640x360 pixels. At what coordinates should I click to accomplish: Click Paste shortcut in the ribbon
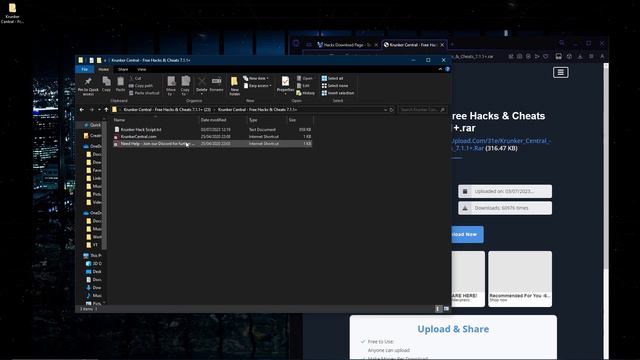pyautogui.click(x=144, y=93)
